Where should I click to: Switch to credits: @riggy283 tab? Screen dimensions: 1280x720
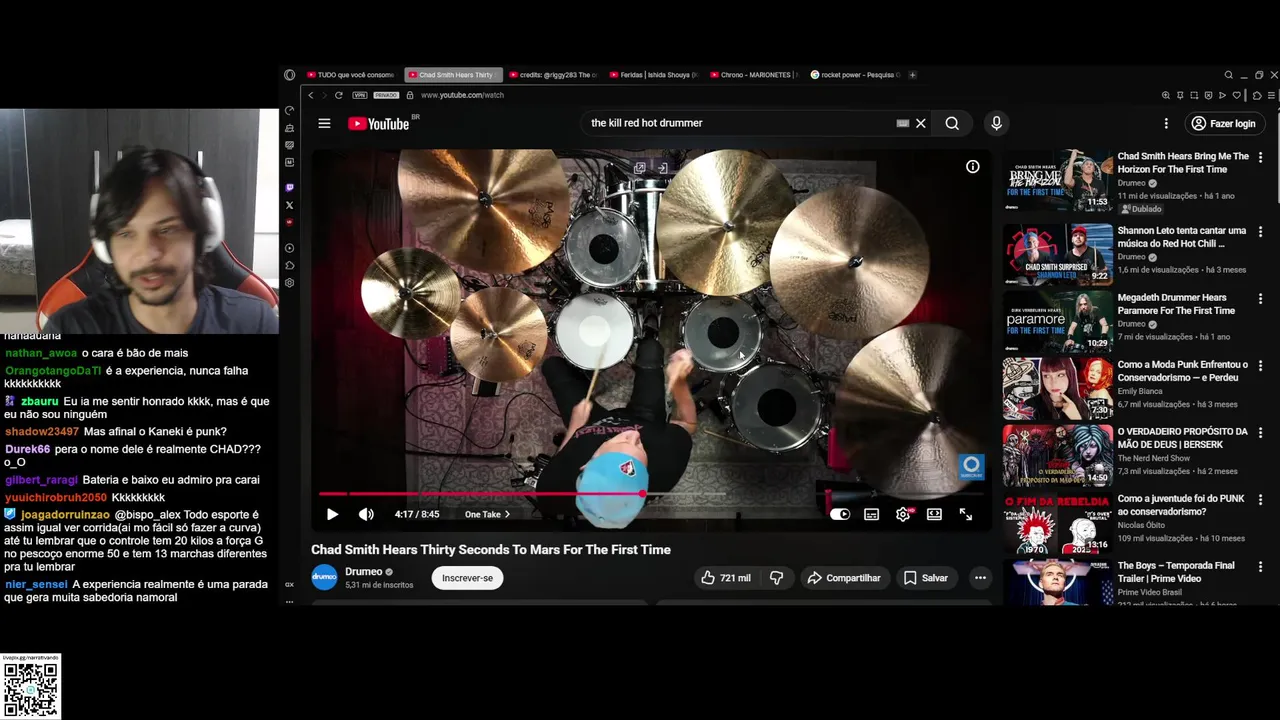(555, 75)
